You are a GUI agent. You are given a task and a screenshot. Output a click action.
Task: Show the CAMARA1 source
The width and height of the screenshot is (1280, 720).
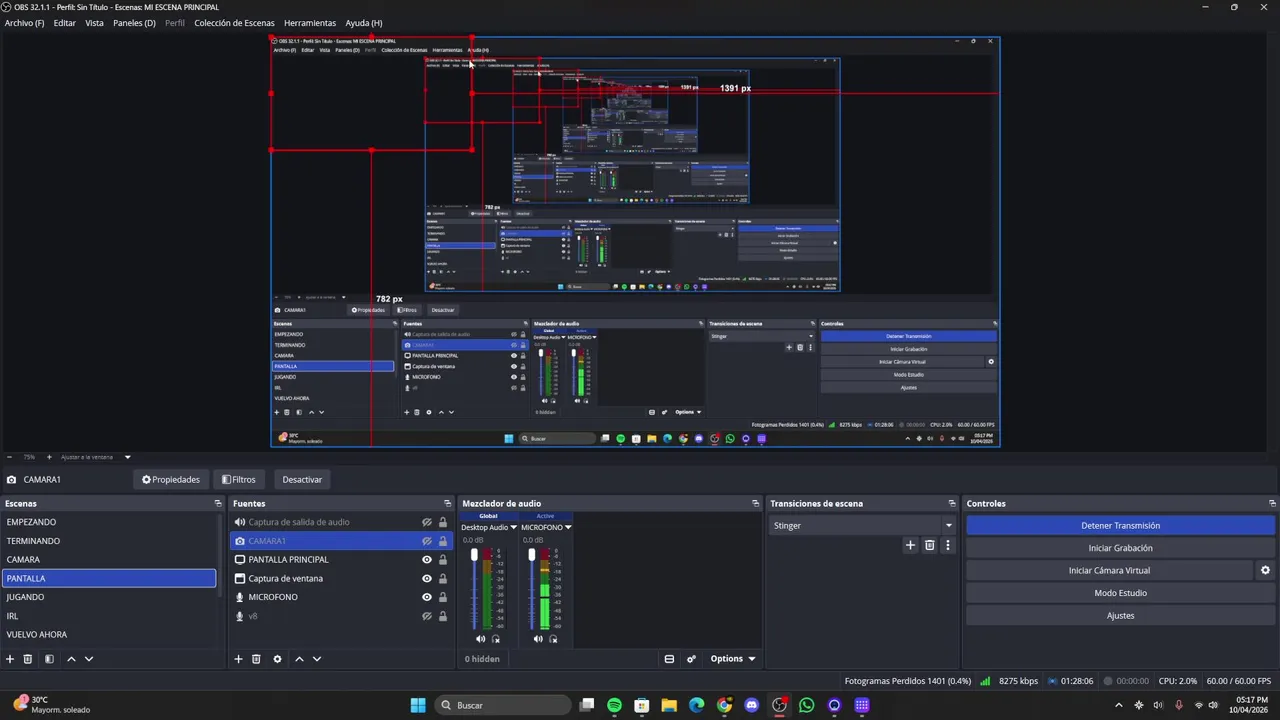[x=427, y=541]
